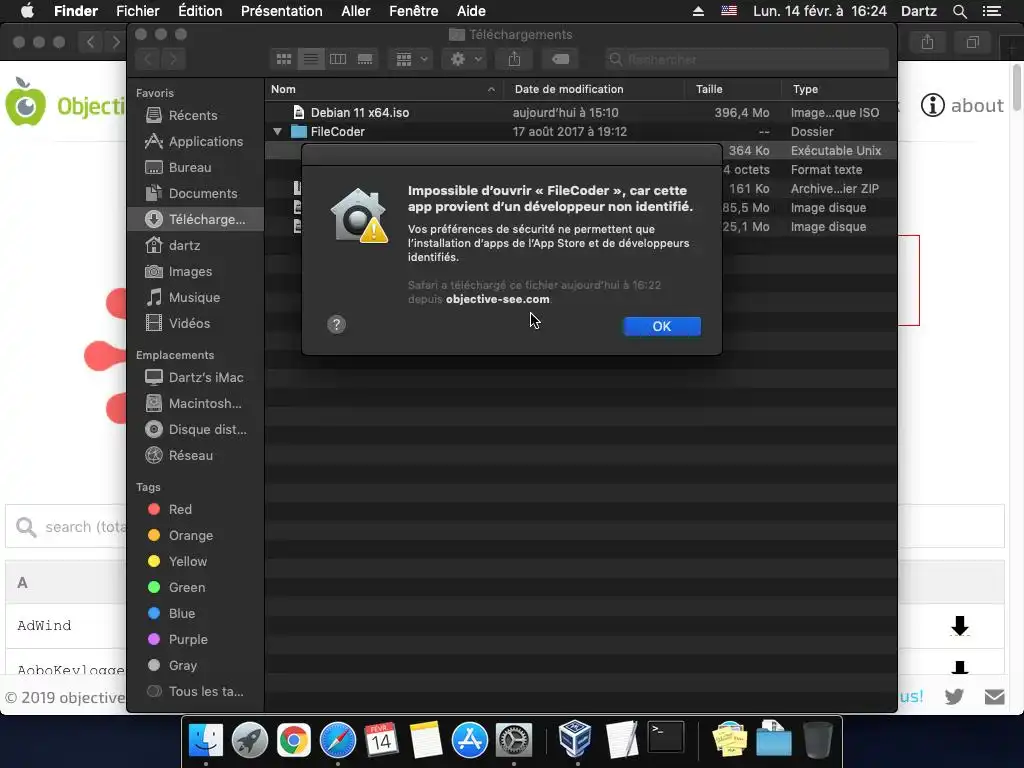Open the dartz home folder
Image resolution: width=1024 pixels, height=768 pixels.
pos(195,246)
